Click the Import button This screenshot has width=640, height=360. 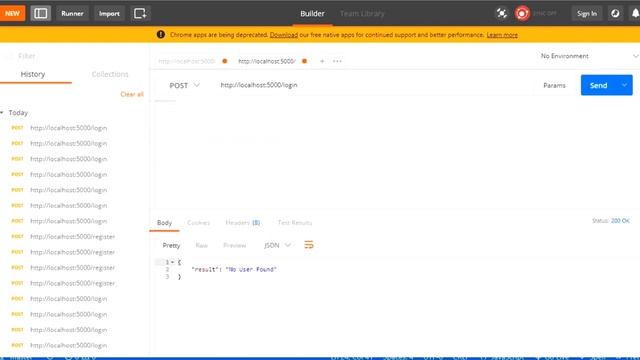[109, 13]
